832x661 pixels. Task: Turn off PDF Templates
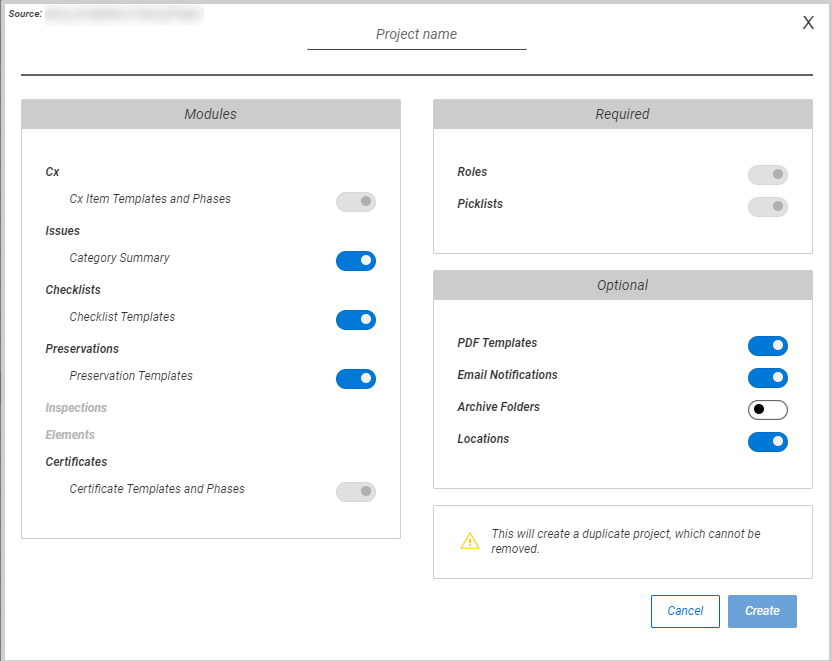tap(767, 346)
